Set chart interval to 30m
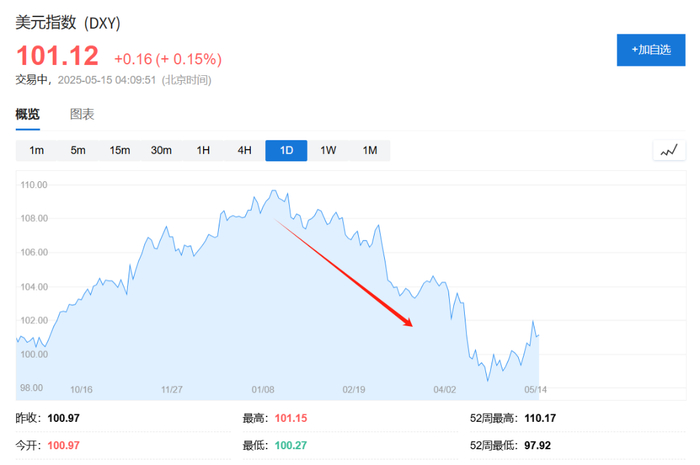 tap(161, 151)
